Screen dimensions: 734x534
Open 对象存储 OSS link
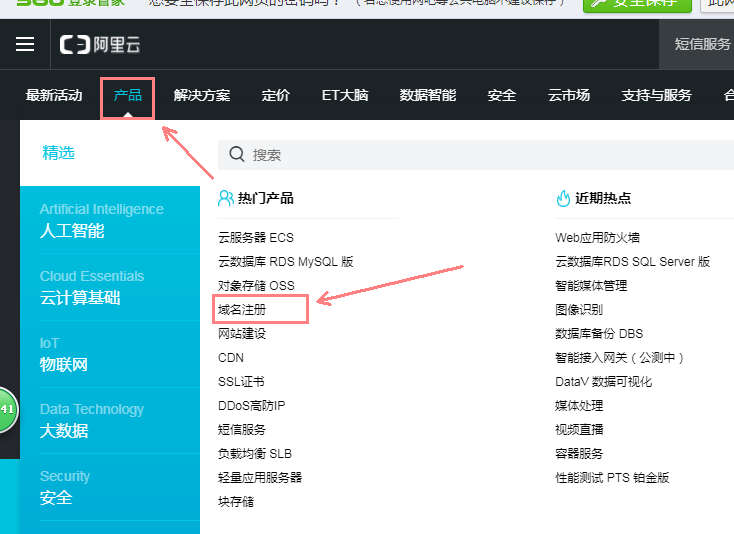257,285
